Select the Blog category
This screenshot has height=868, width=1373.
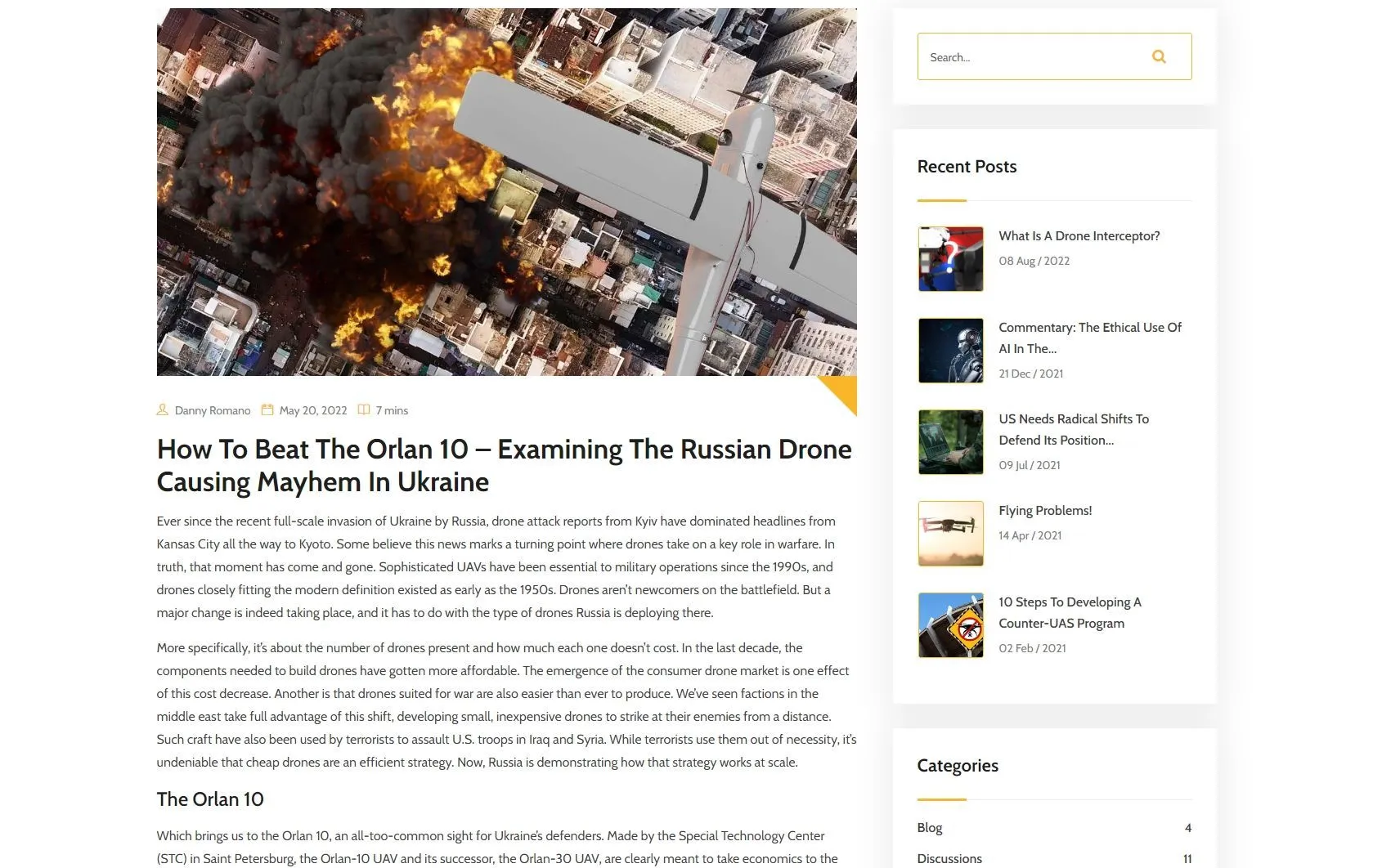pos(930,828)
